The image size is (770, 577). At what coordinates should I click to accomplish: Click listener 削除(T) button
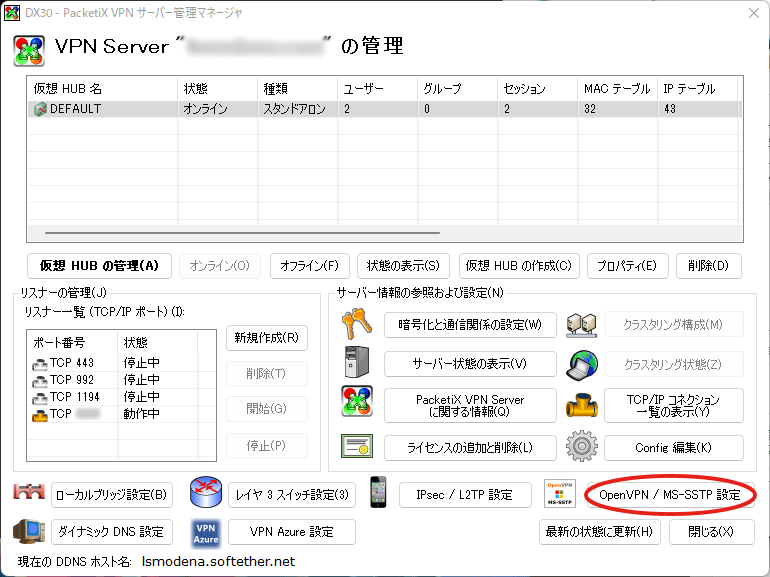click(x=267, y=374)
